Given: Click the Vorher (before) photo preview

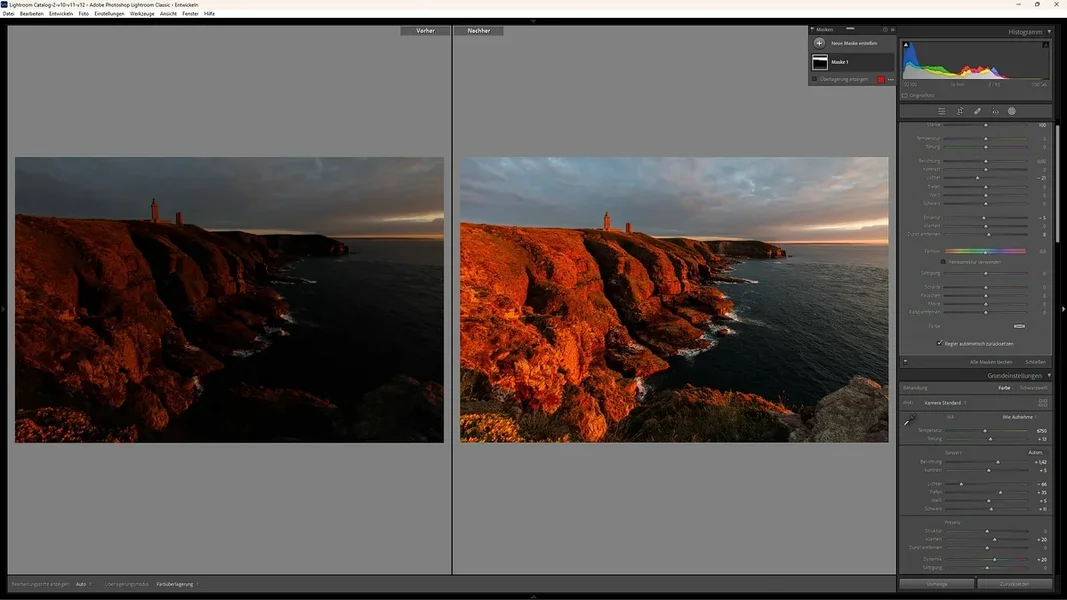Looking at the screenshot, I should click(x=229, y=300).
